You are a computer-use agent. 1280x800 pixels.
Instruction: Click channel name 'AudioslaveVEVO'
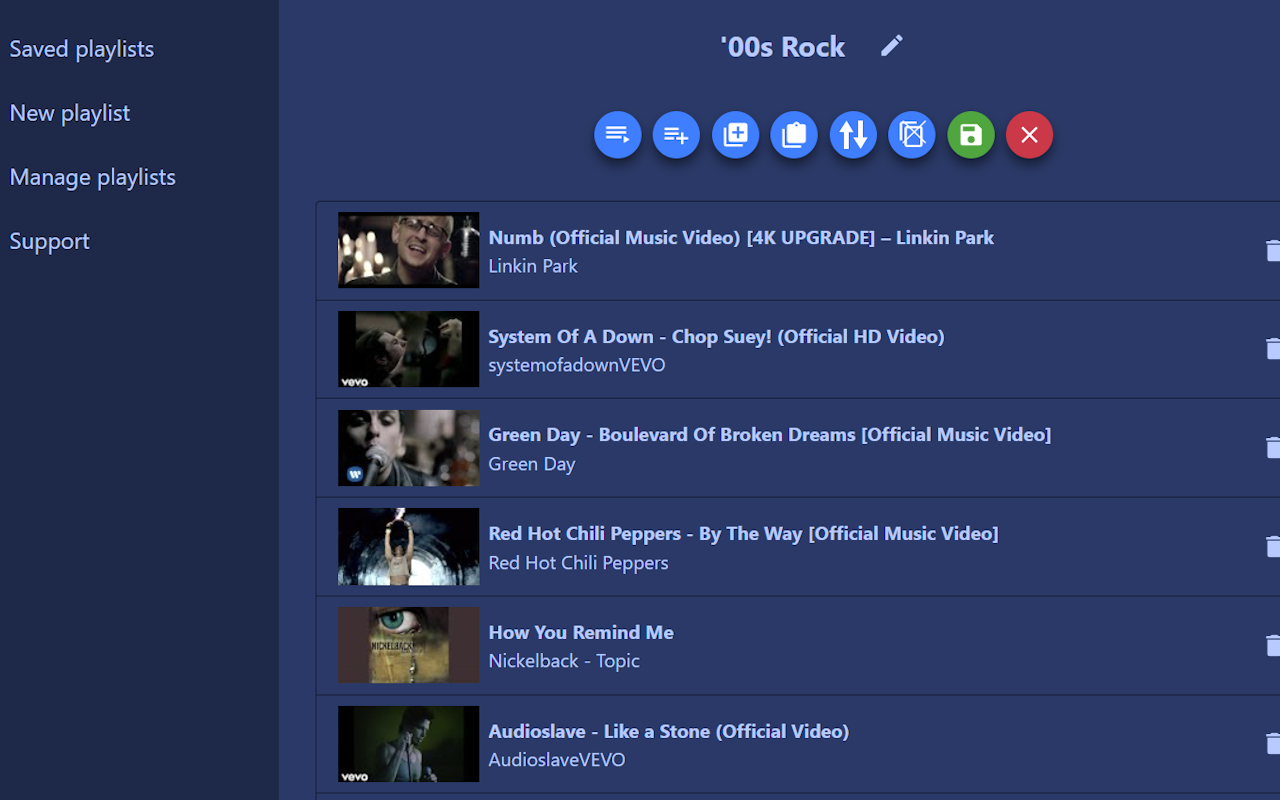coord(557,760)
